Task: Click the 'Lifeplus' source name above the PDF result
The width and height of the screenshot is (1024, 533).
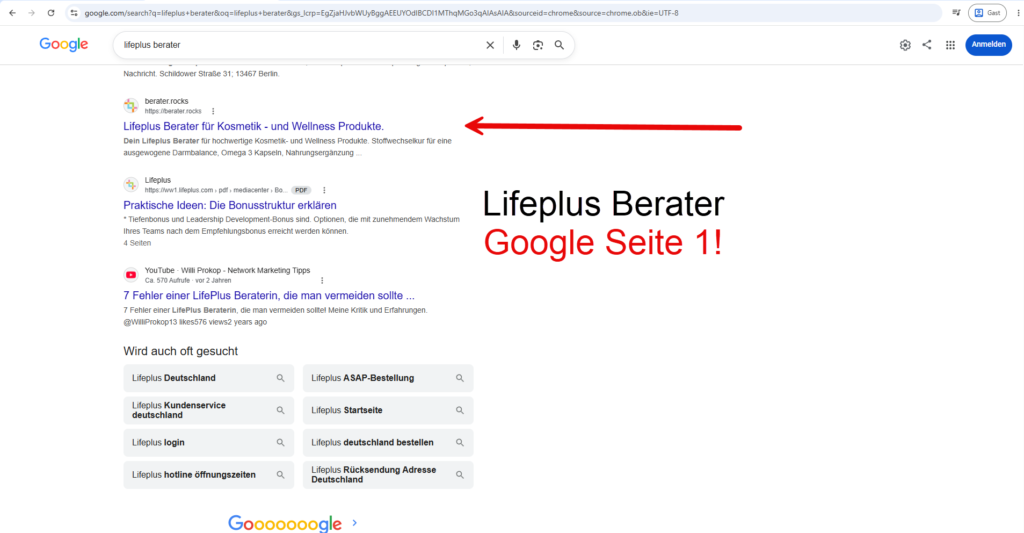Action: point(157,180)
